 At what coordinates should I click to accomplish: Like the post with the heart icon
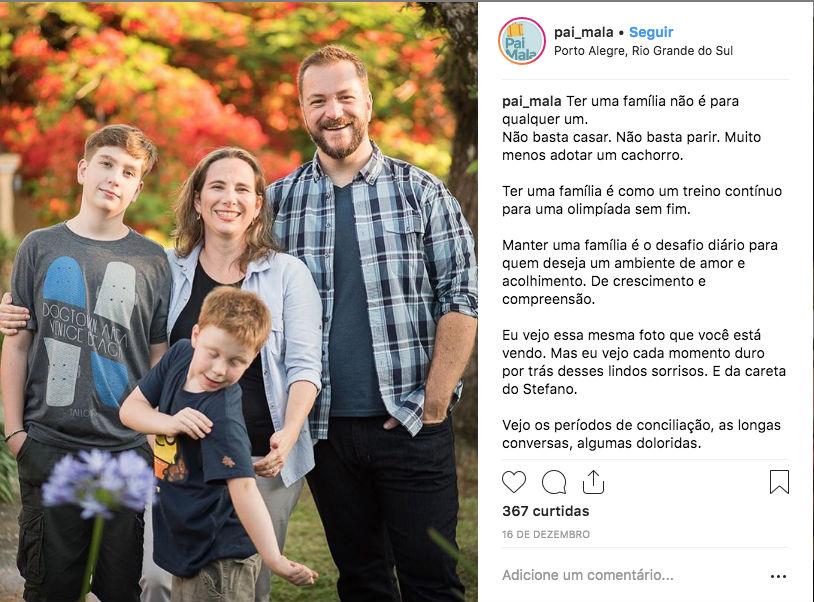514,482
